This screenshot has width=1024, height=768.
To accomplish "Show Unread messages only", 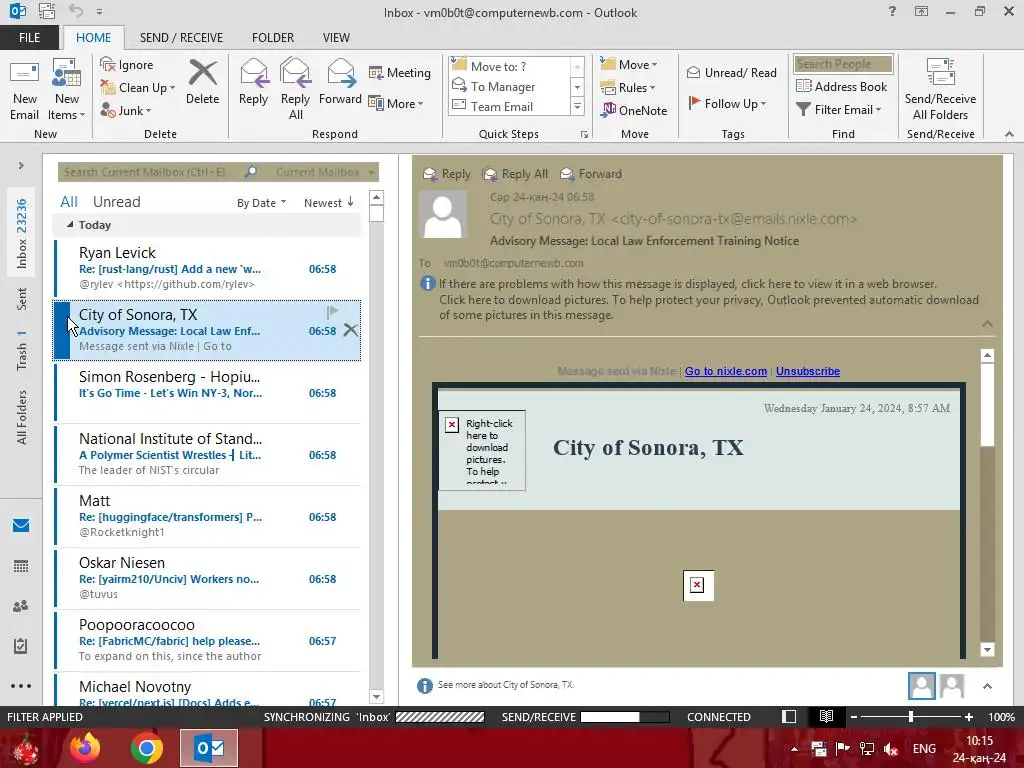I will click(x=116, y=202).
